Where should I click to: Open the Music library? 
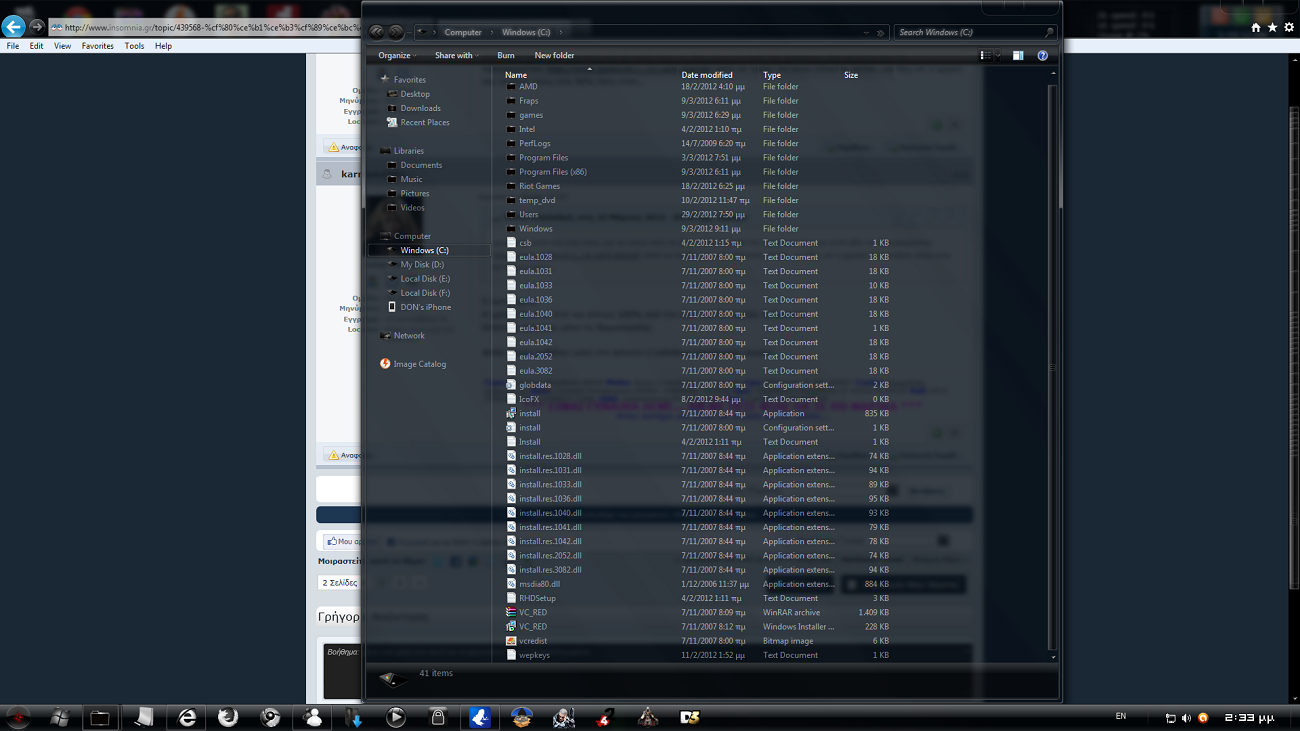click(411, 179)
